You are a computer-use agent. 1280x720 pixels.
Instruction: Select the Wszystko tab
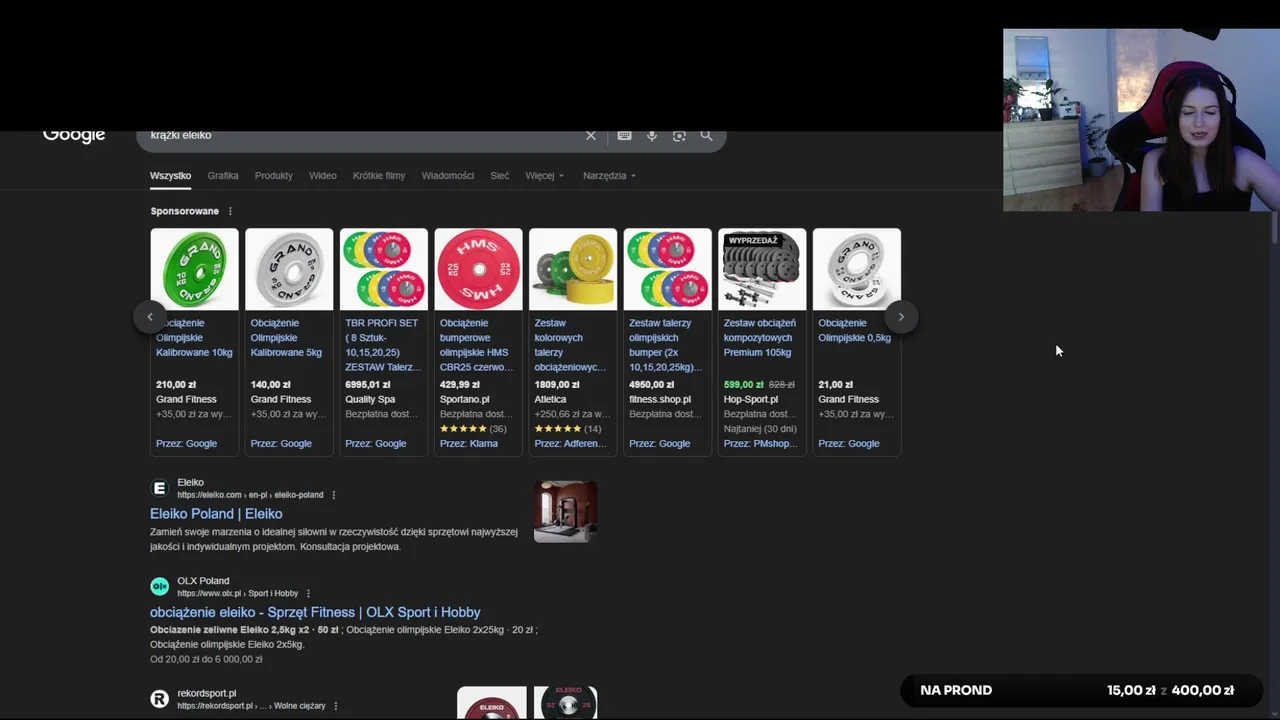(170, 176)
